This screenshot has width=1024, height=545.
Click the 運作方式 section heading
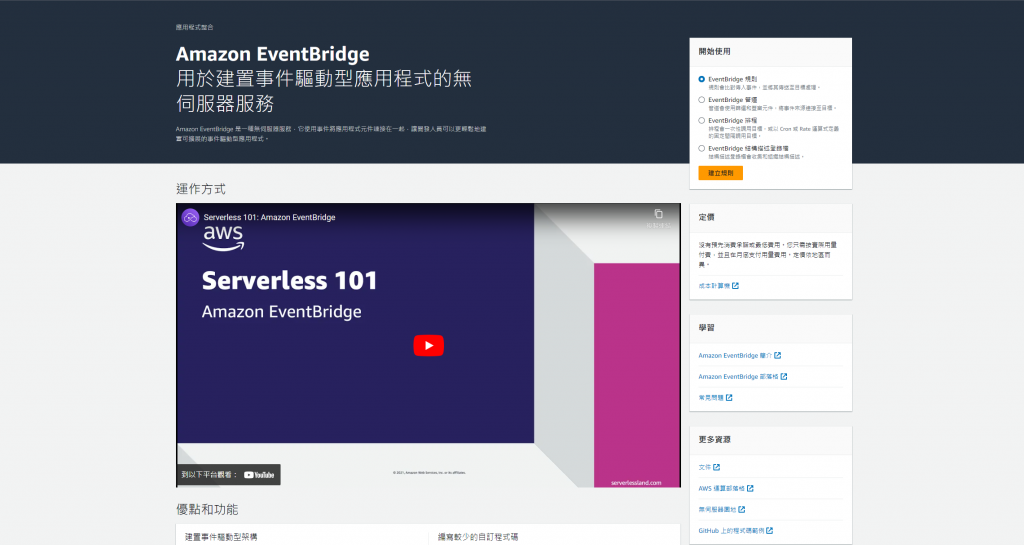200,189
